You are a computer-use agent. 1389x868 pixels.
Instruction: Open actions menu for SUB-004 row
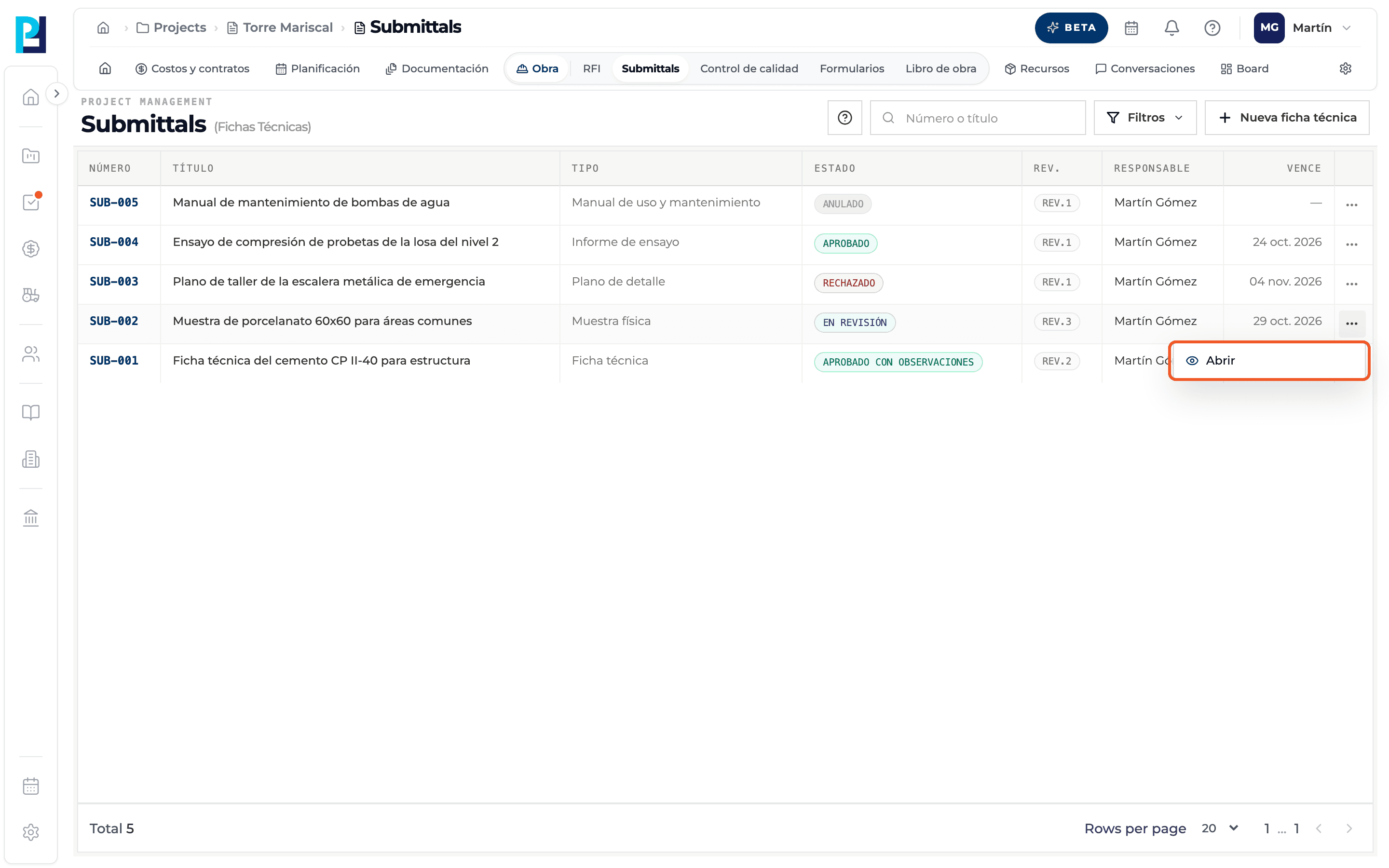click(1351, 244)
